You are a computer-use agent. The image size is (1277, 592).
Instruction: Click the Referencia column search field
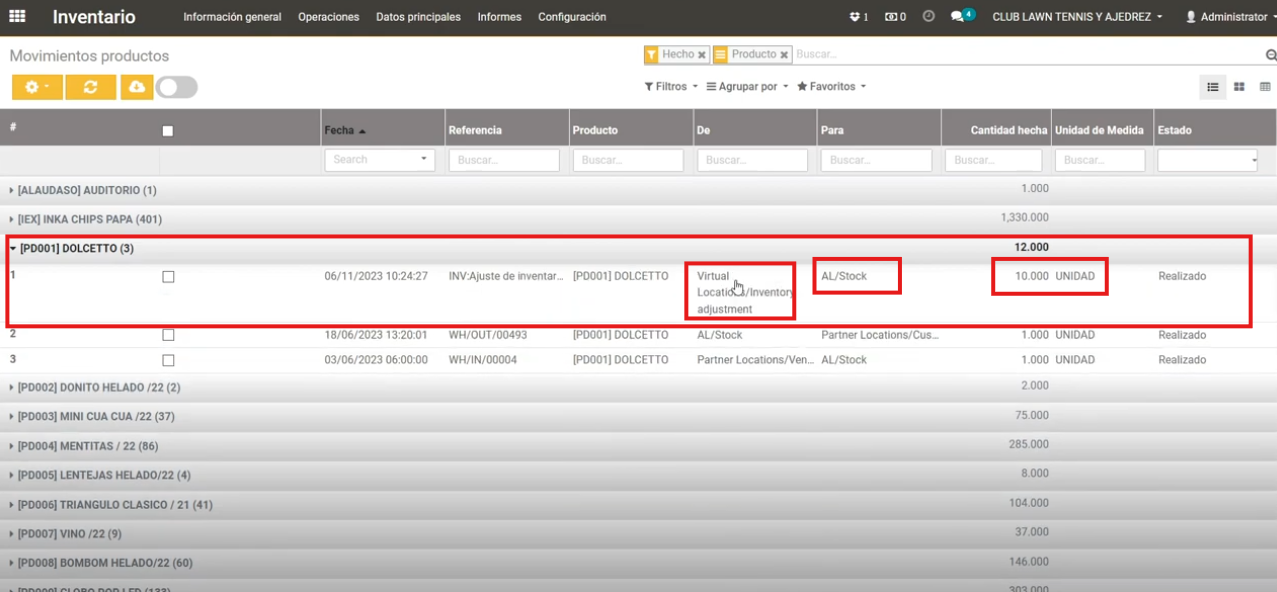point(503,160)
